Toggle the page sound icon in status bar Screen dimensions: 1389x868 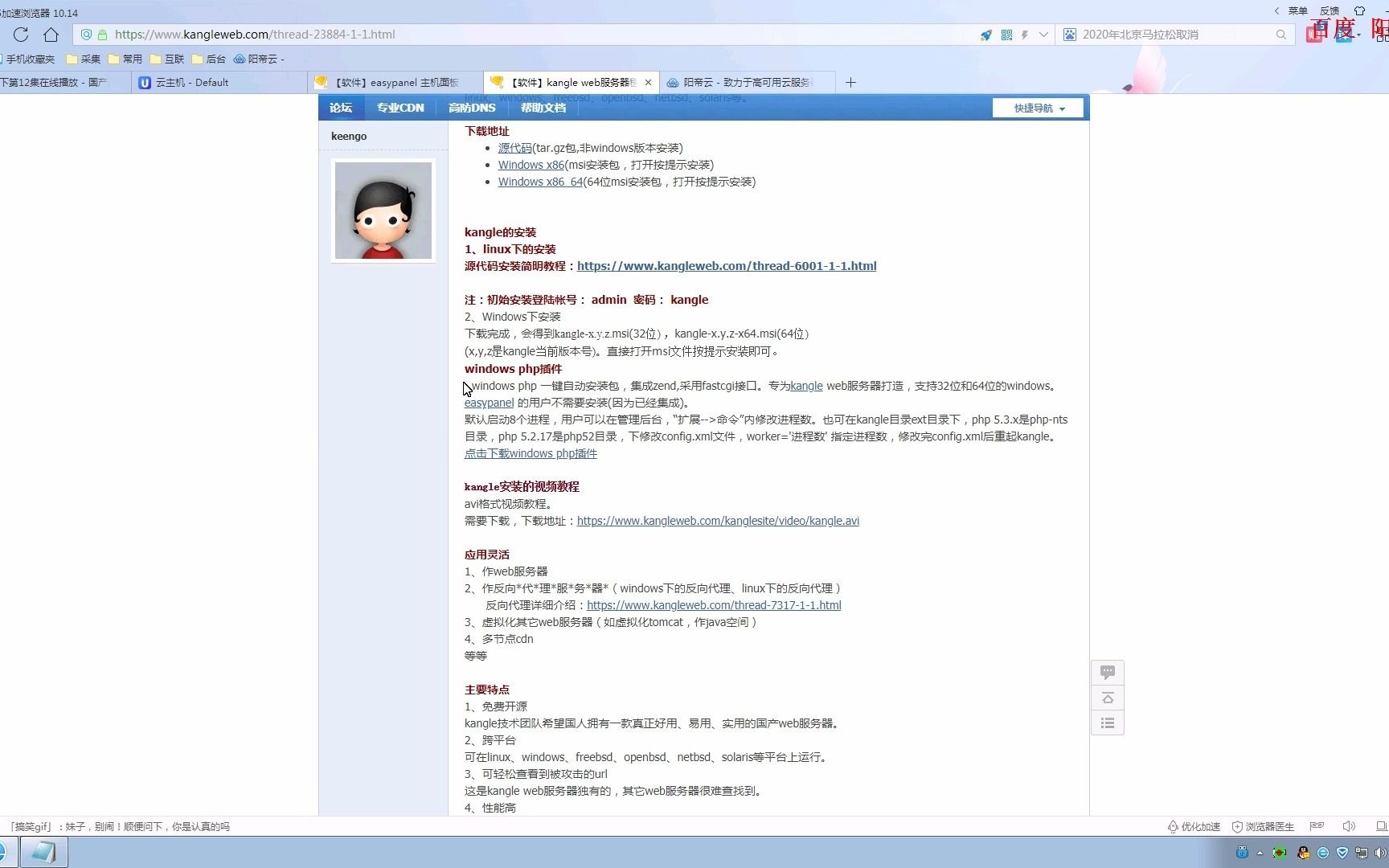point(1349,826)
